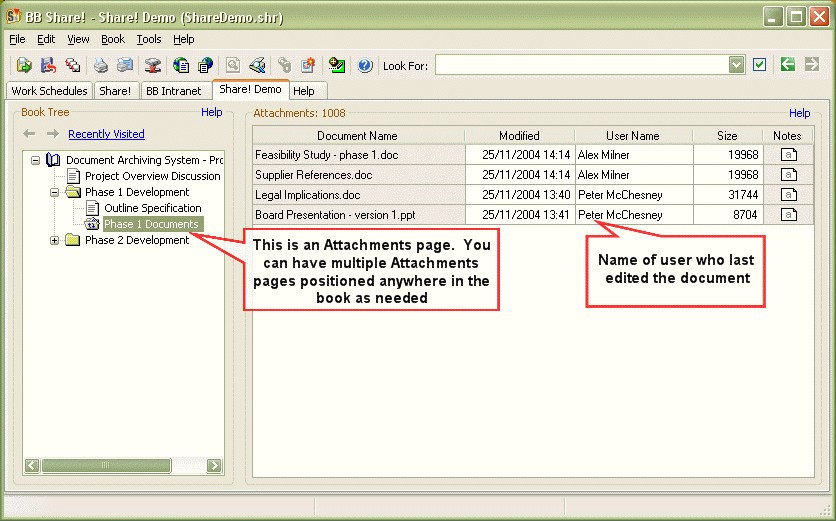Viewport: 836px width, 521px height.
Task: Select the Share! Demo tab
Action: click(x=251, y=89)
